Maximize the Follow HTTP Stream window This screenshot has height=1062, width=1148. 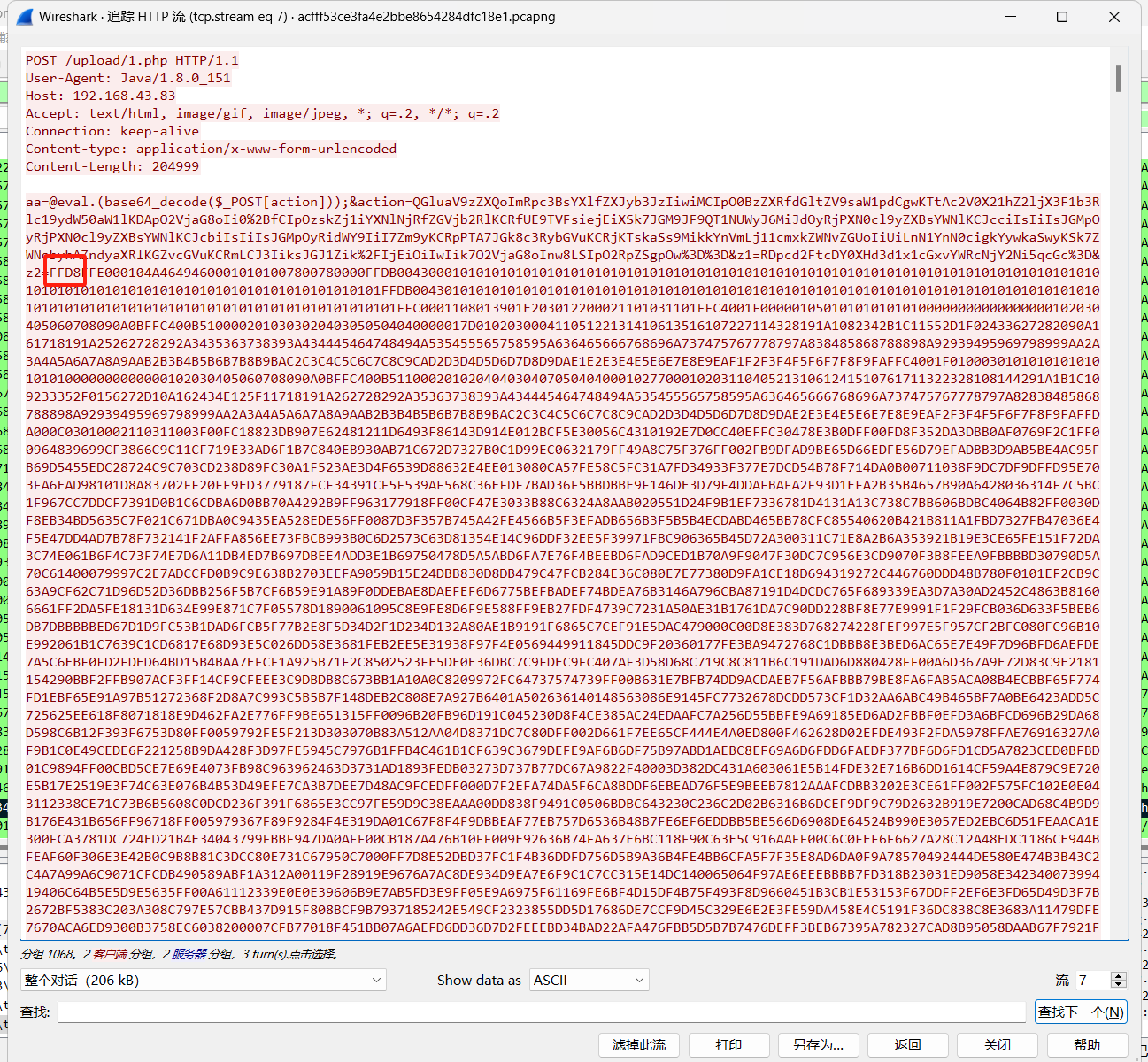pos(1062,17)
